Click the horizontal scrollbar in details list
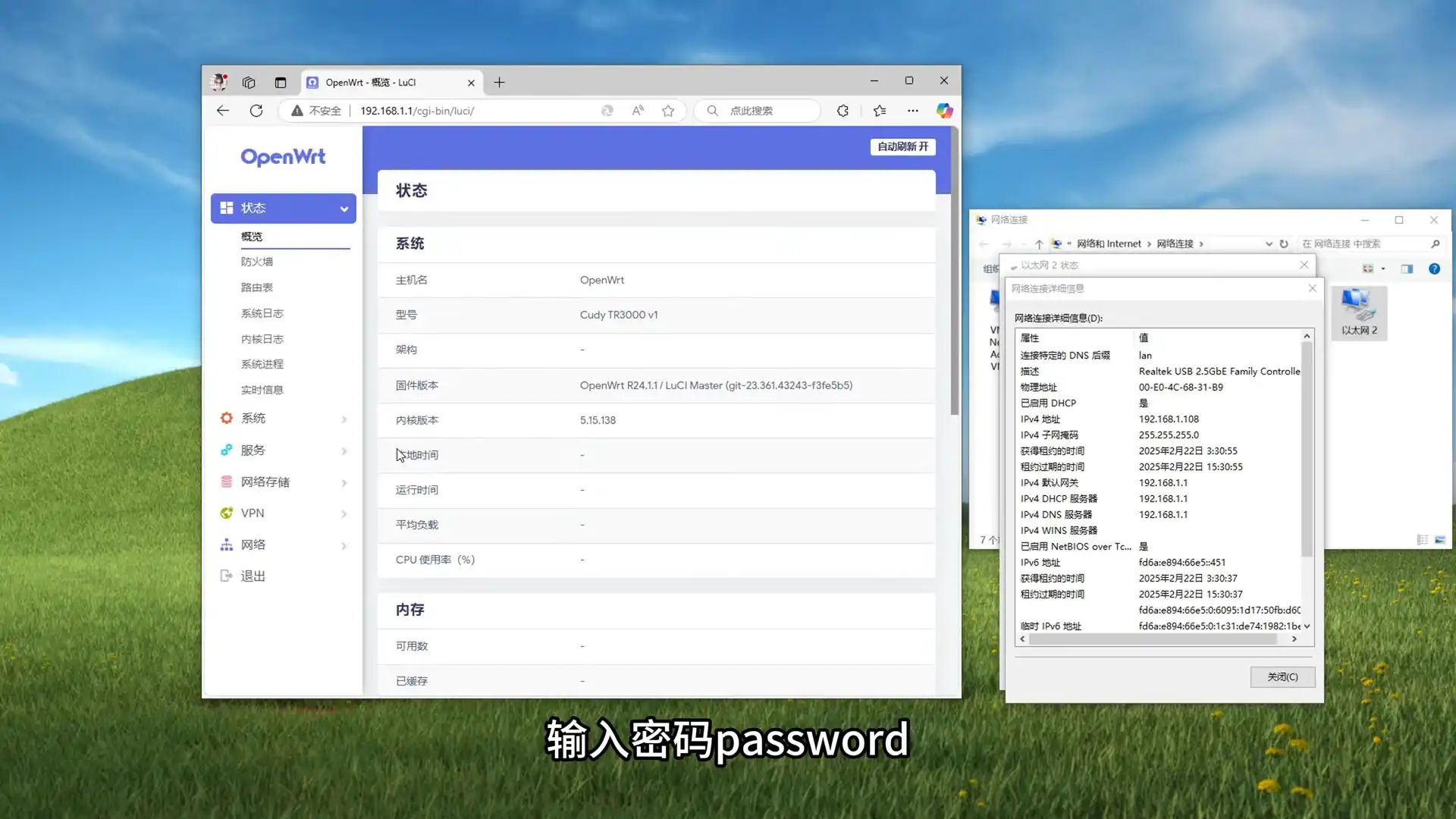The image size is (1456, 819). pos(1153,639)
